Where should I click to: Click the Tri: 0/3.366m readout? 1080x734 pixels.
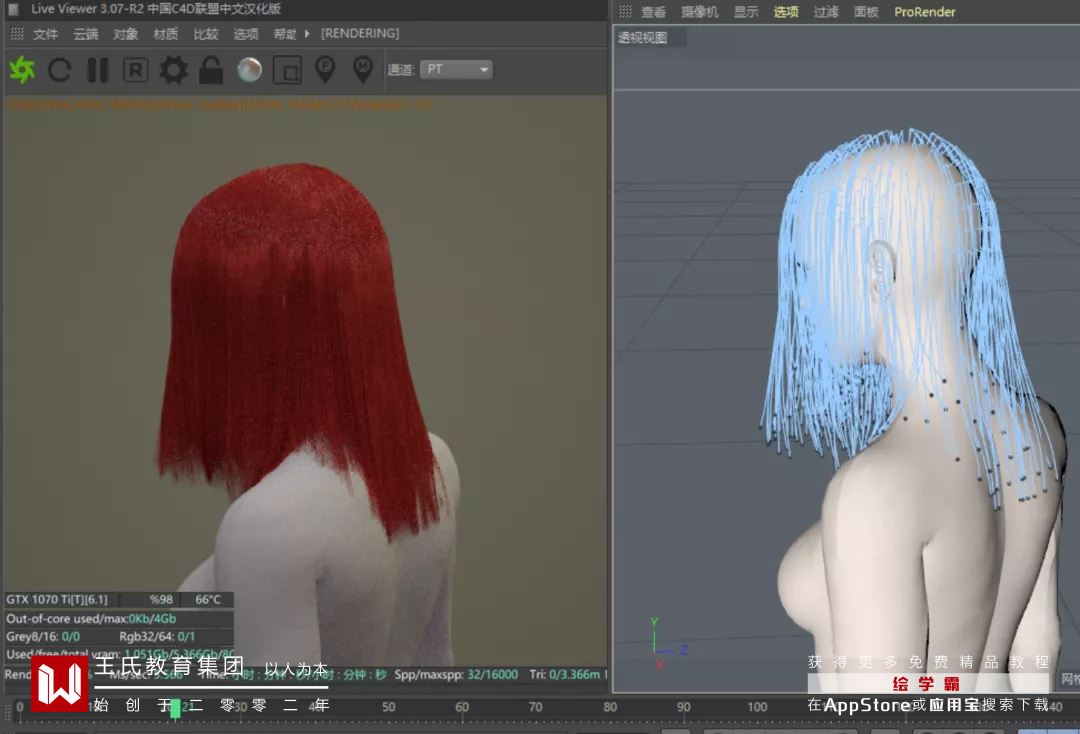coord(565,674)
